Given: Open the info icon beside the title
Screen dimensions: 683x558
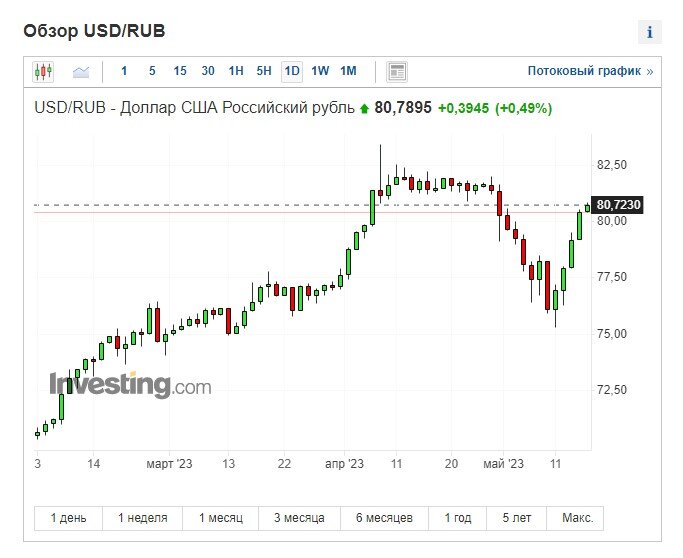Looking at the screenshot, I should click(x=649, y=32).
